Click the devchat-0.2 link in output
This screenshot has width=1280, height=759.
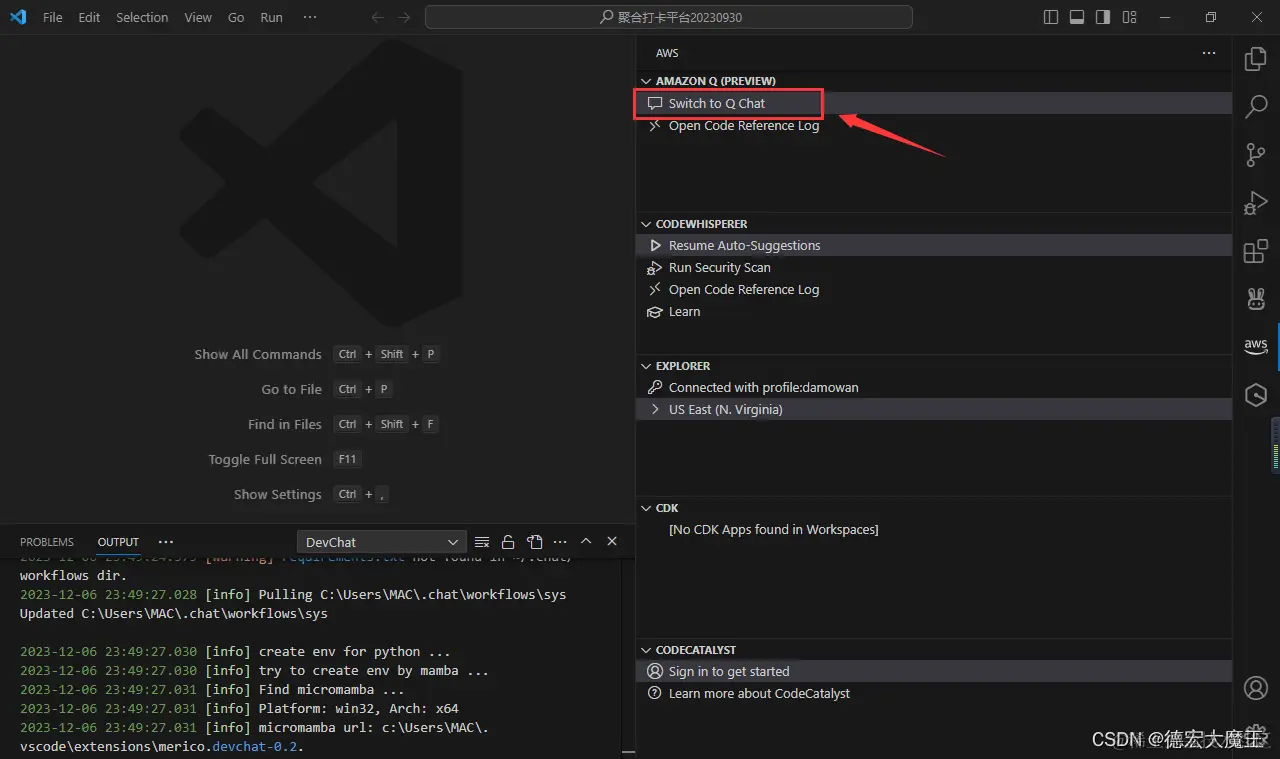[x=257, y=746]
